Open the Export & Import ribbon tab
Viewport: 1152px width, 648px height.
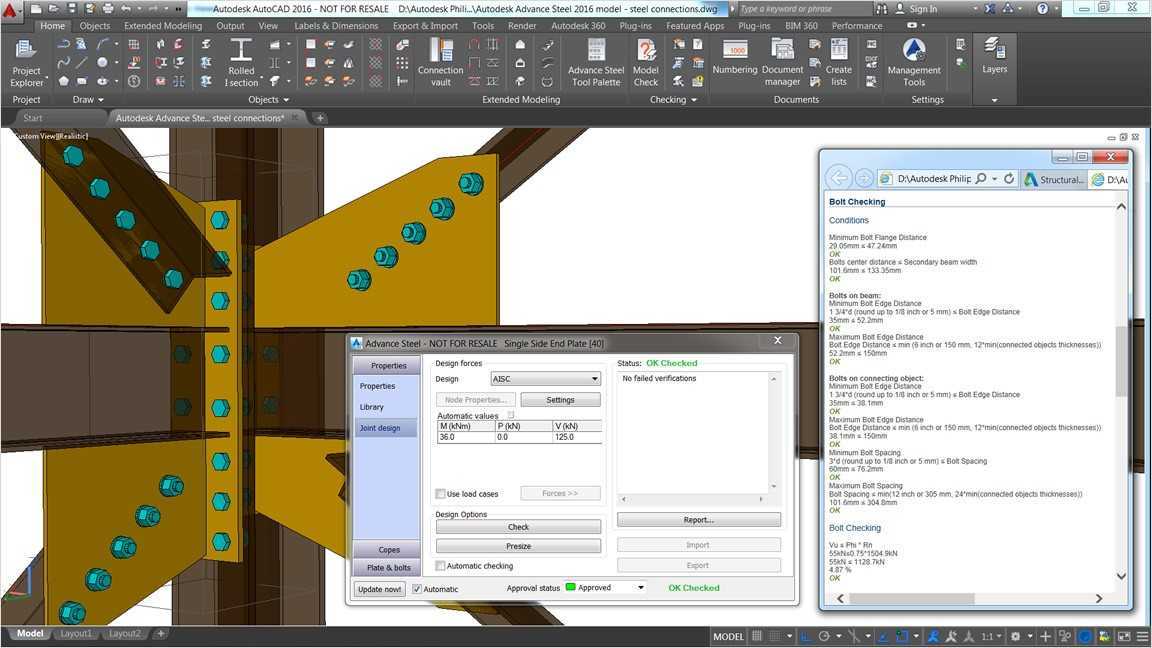tap(425, 26)
